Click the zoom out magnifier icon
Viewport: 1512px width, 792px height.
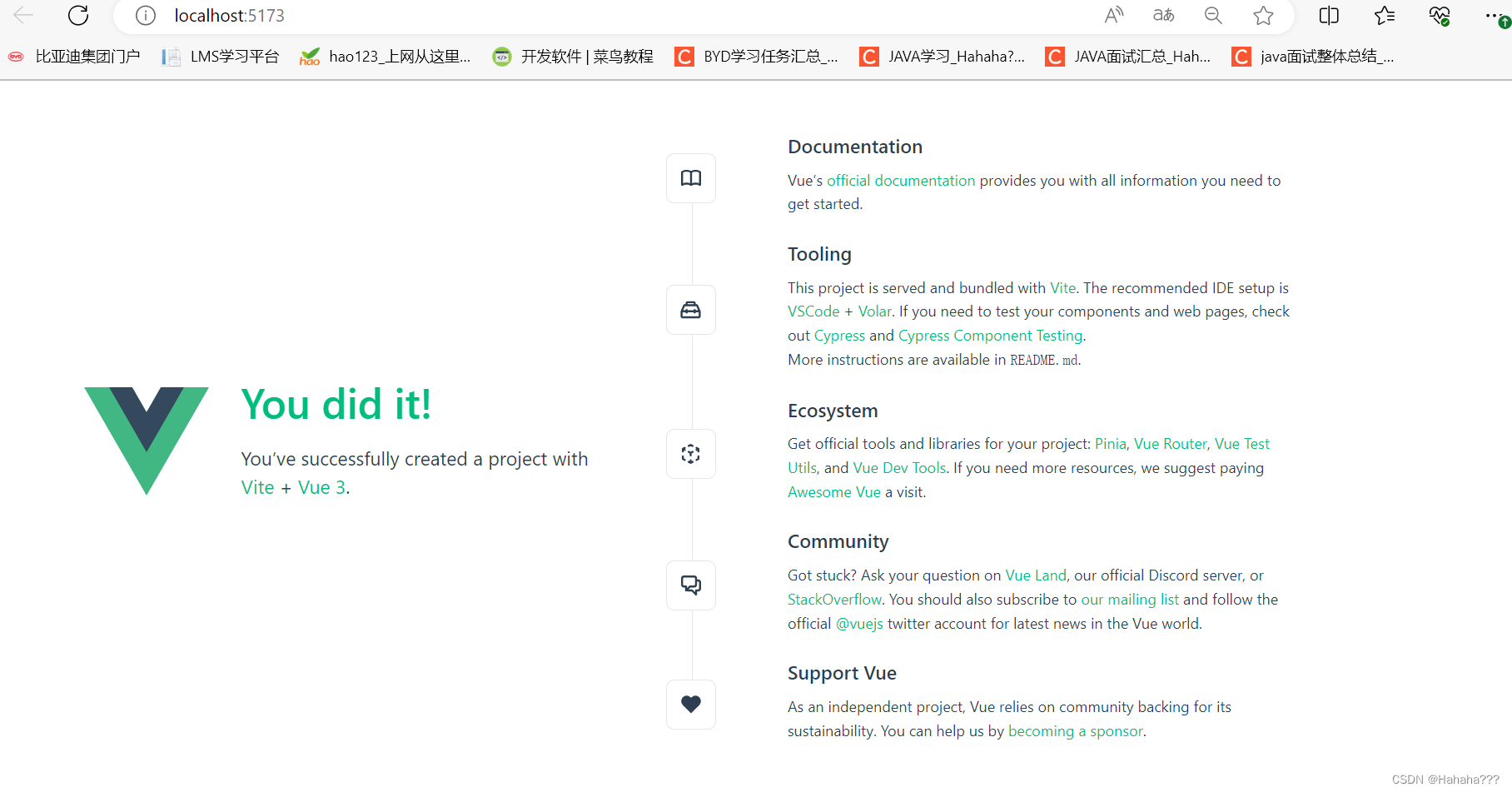pyautogui.click(x=1213, y=15)
